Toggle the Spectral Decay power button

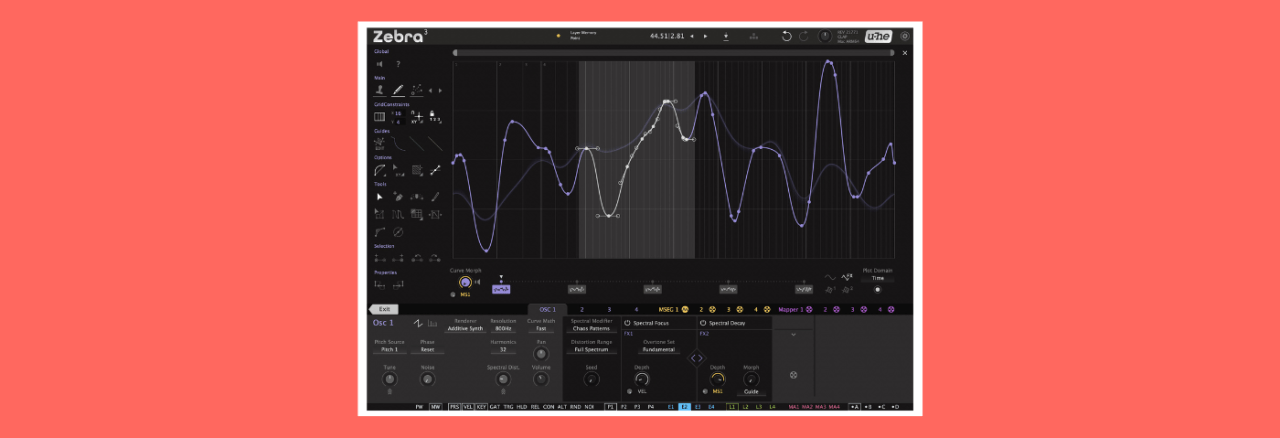click(703, 323)
